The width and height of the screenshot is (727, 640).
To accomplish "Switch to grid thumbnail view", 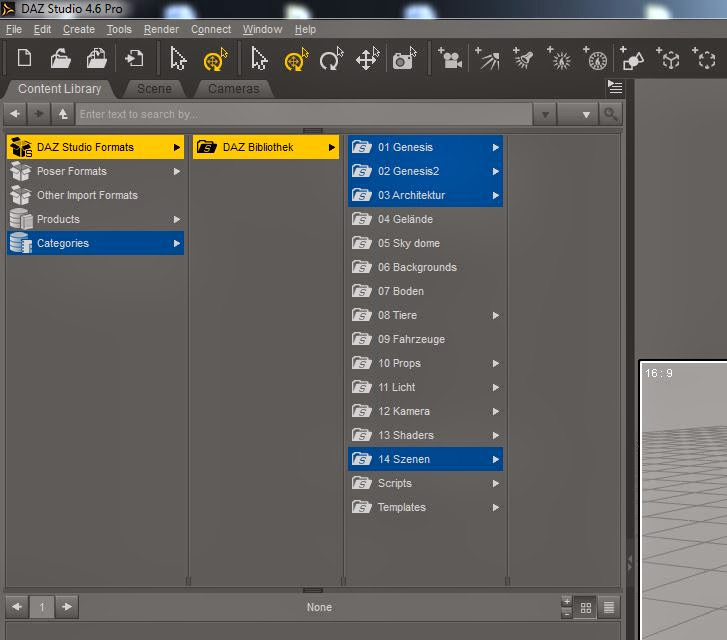I will click(586, 608).
